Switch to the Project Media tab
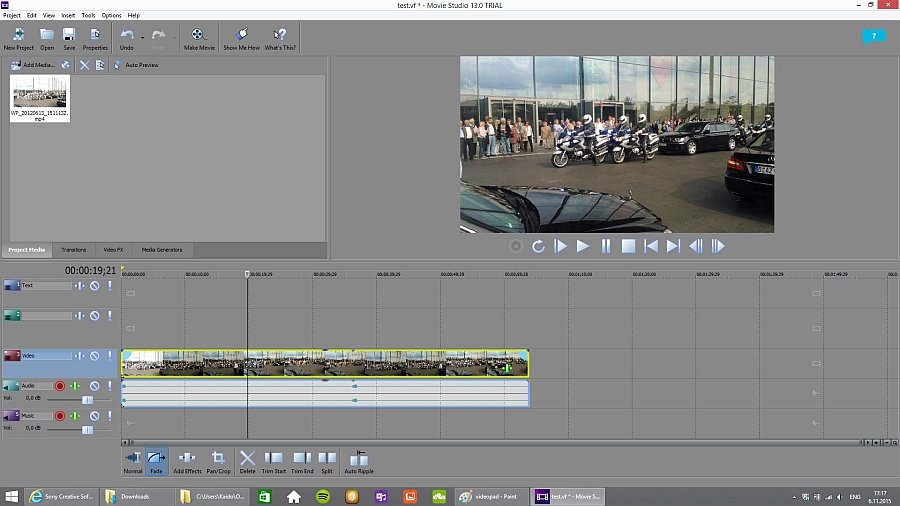Viewport: 900px width, 506px height. click(26, 250)
